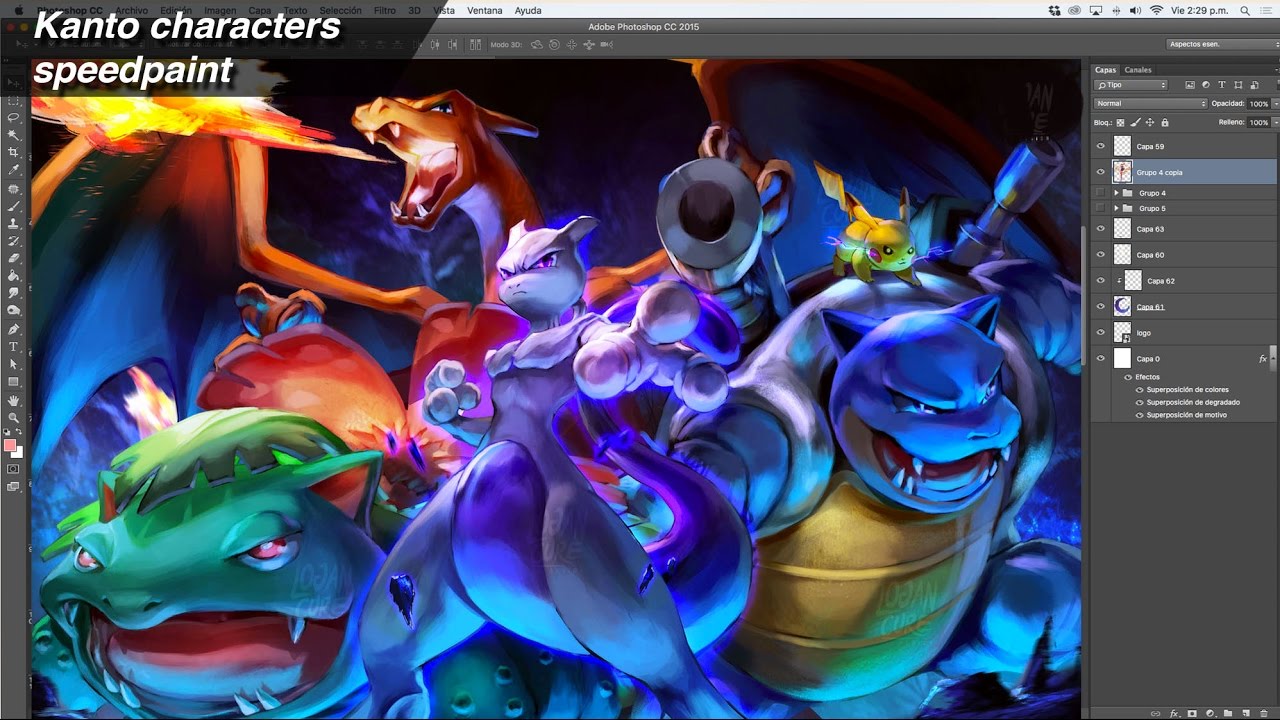This screenshot has height=720, width=1280.
Task: Hide layer Capa 63
Action: pyautogui.click(x=1101, y=229)
